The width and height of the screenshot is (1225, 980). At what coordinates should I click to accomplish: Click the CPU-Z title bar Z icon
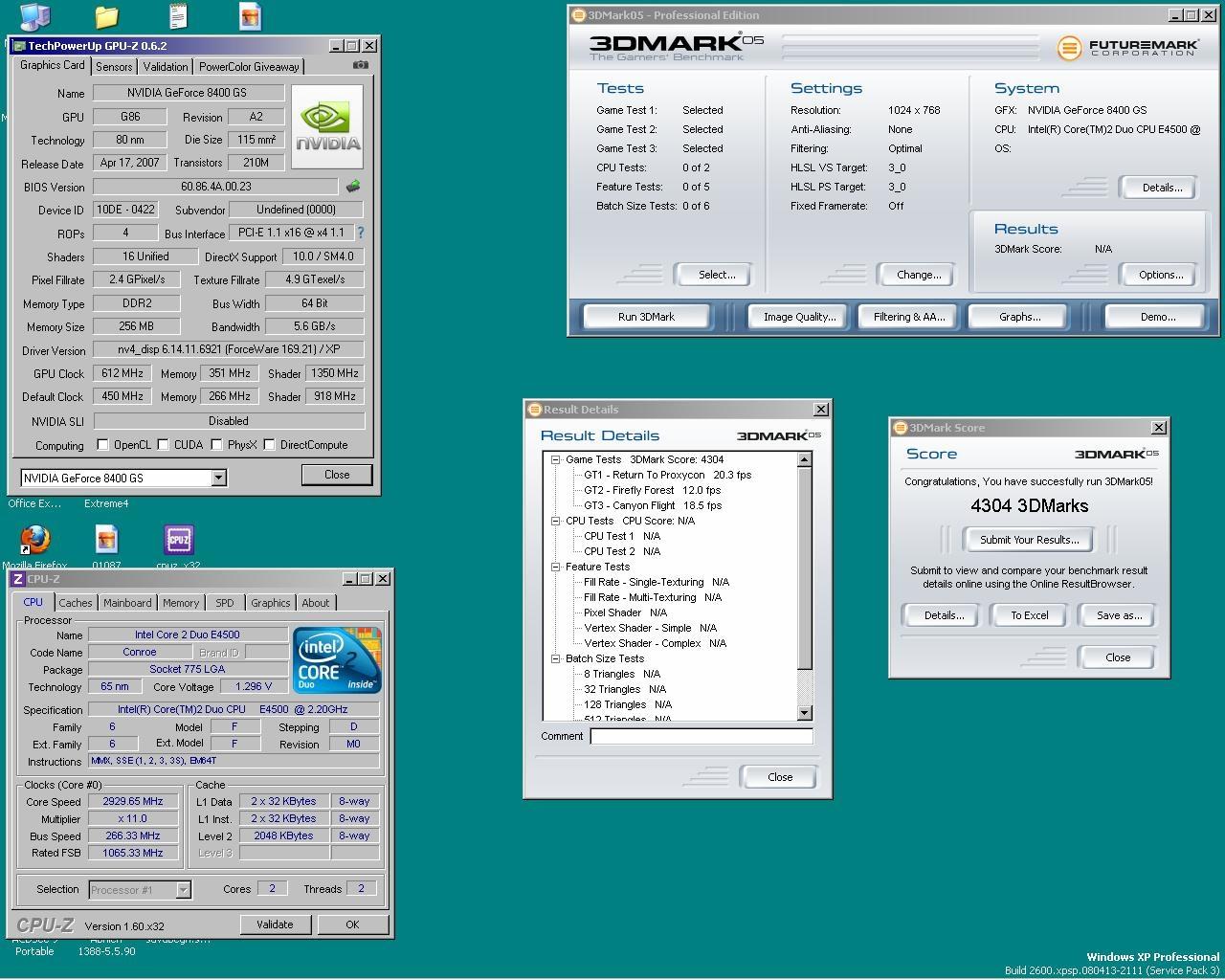[x=18, y=579]
